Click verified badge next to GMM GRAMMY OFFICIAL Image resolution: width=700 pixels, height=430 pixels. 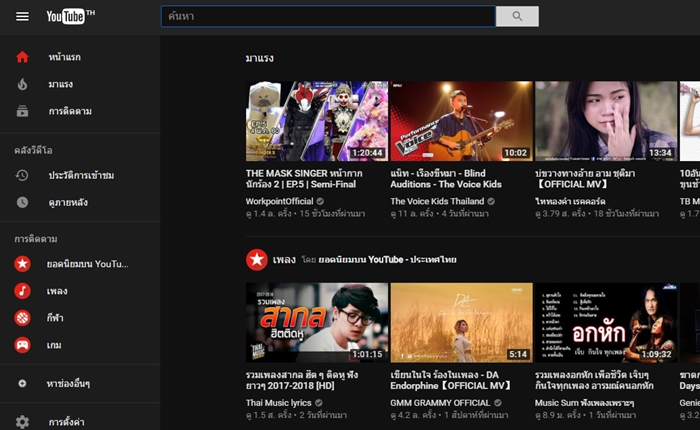498,403
